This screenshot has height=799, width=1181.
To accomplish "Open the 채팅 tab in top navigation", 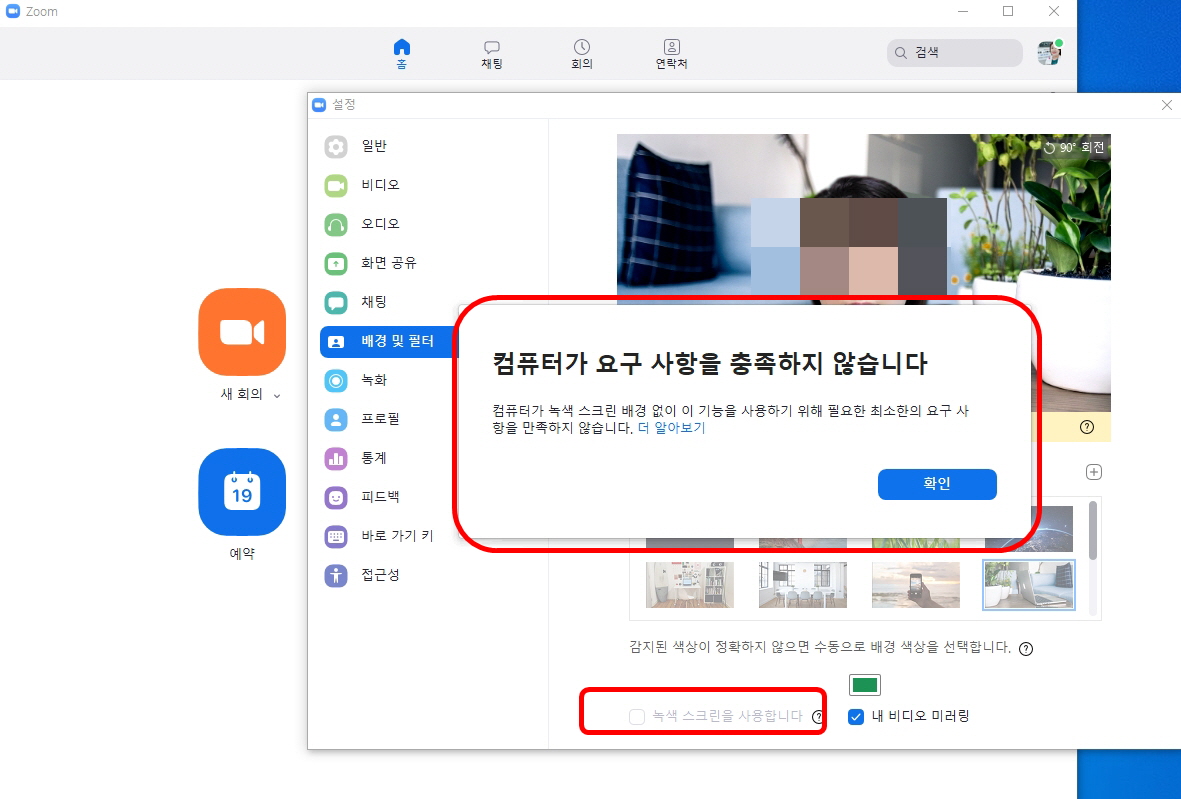I will (x=492, y=53).
